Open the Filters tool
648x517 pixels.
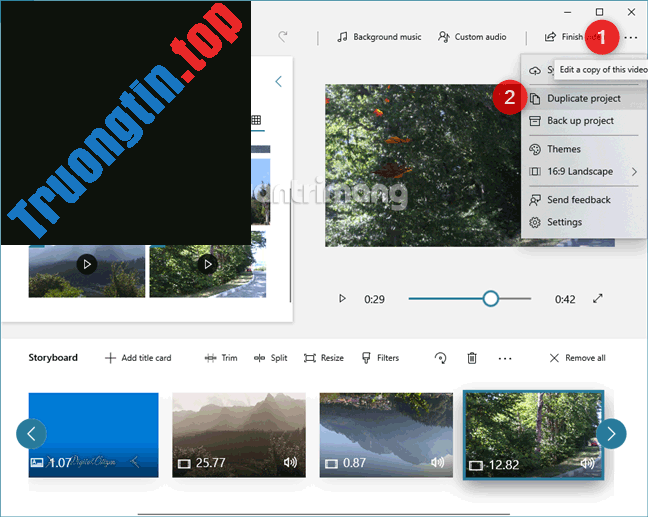point(380,358)
